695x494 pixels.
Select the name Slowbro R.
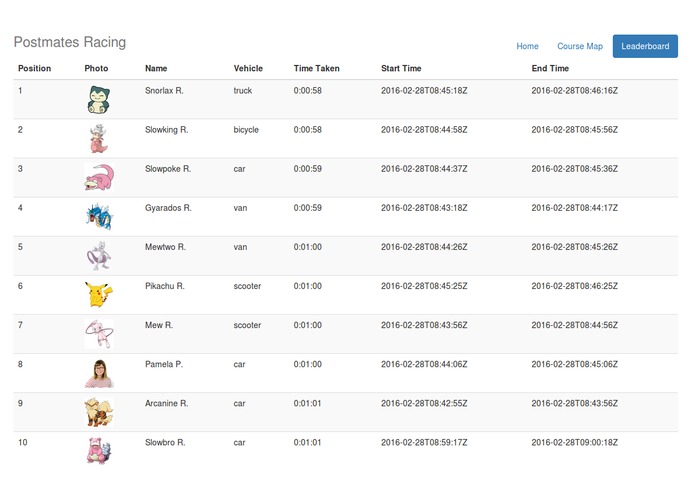(x=165, y=442)
